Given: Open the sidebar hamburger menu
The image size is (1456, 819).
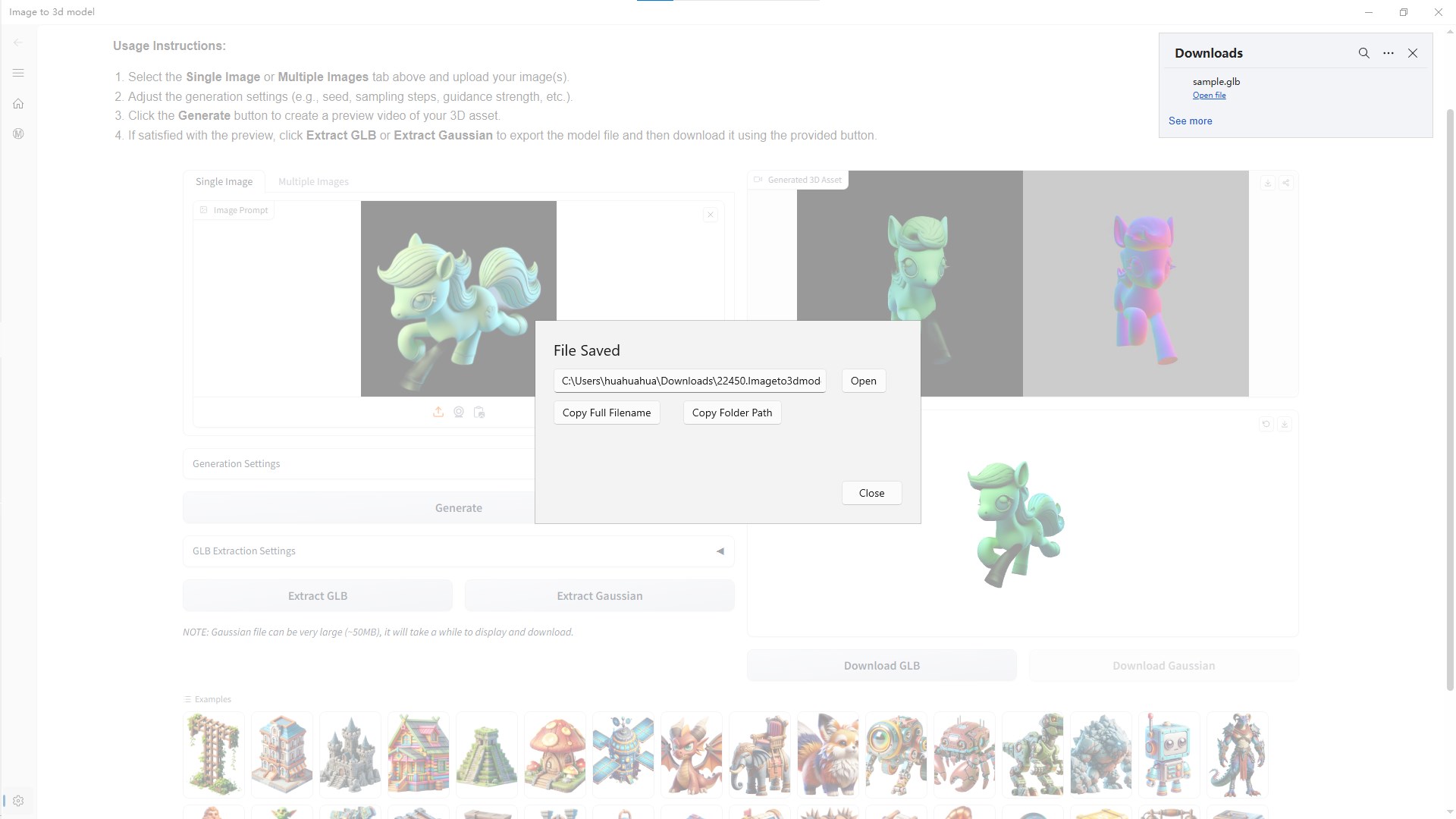Looking at the screenshot, I should (18, 73).
